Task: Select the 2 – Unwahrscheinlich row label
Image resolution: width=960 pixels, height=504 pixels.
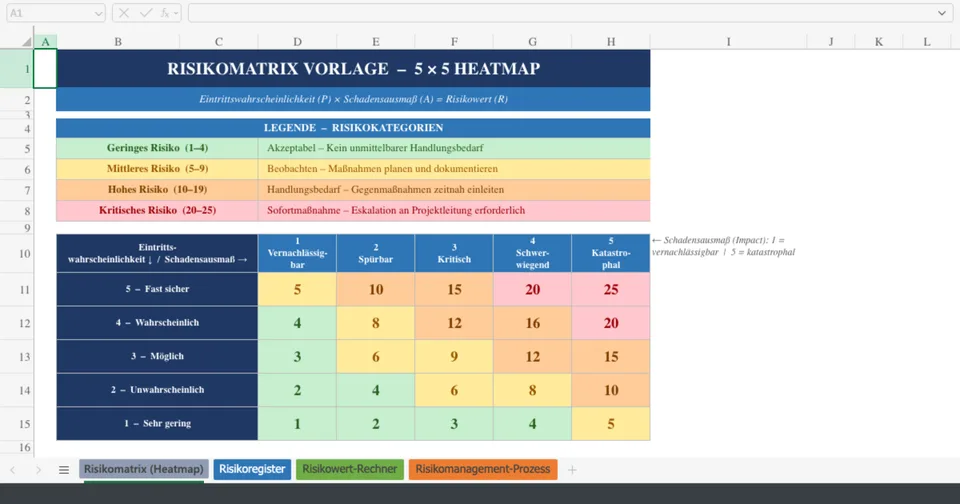Action: [157, 390]
